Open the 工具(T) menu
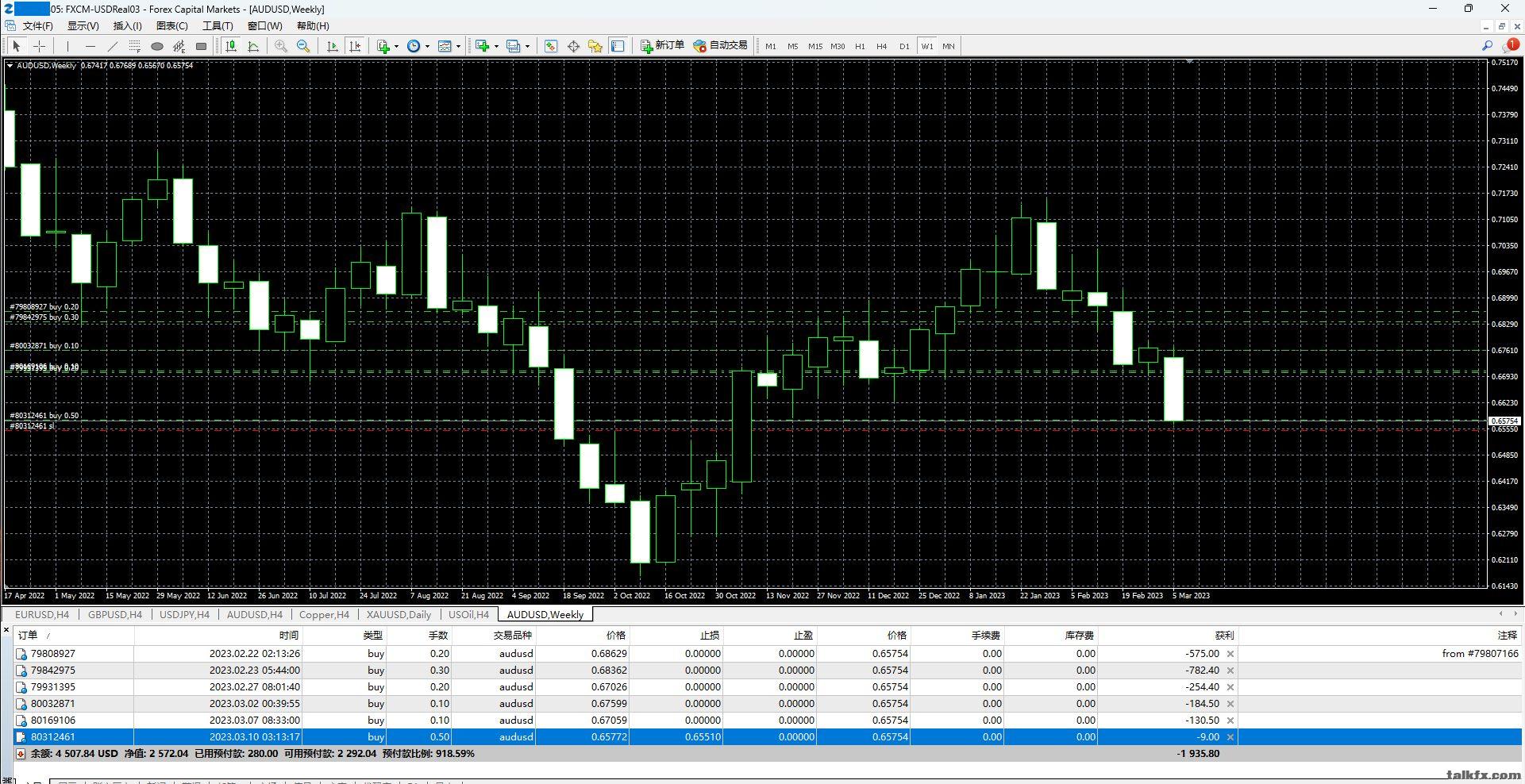Screen dimensions: 1525x784 [218, 26]
